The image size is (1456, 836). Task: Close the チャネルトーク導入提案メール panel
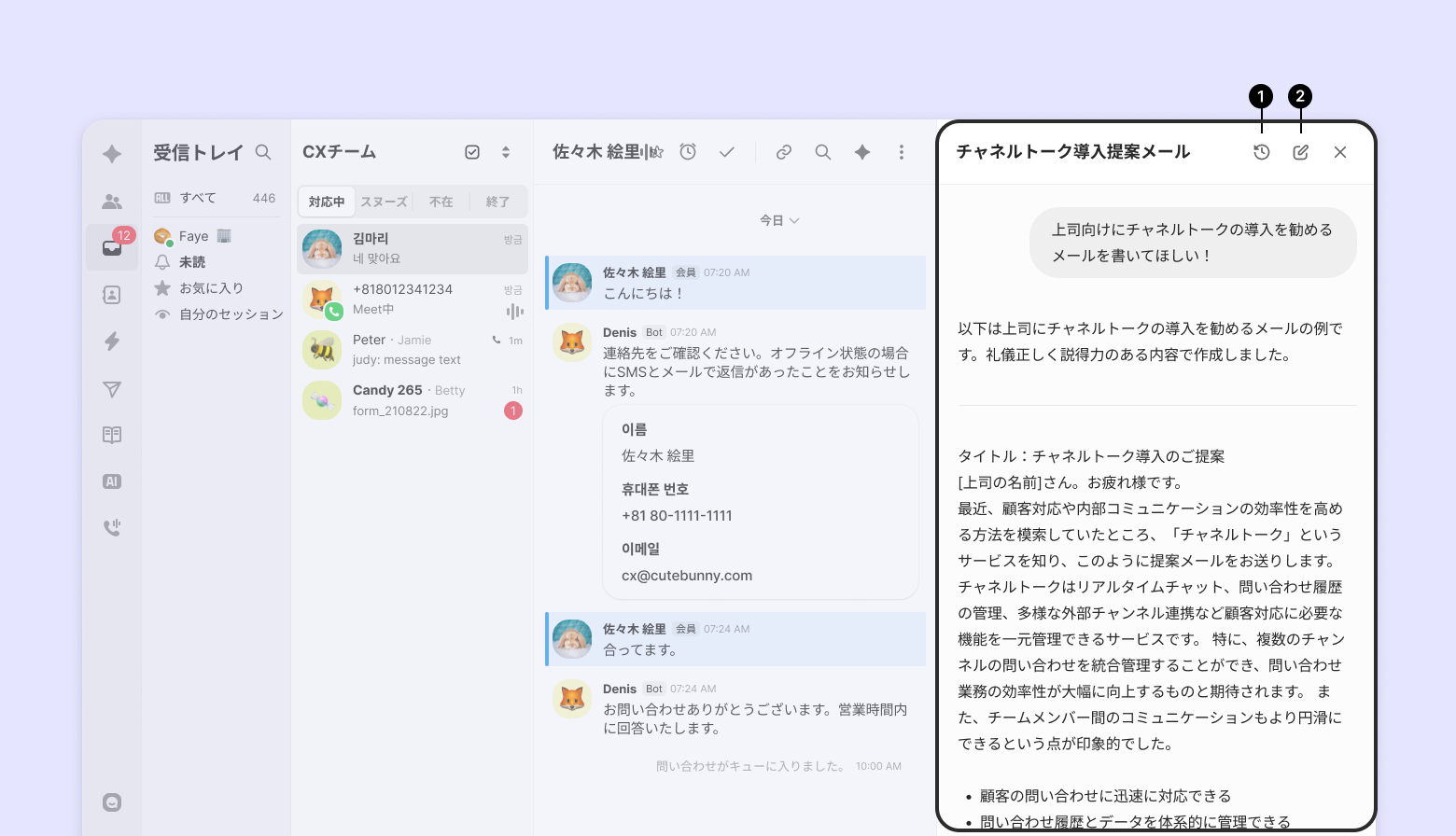click(x=1340, y=152)
